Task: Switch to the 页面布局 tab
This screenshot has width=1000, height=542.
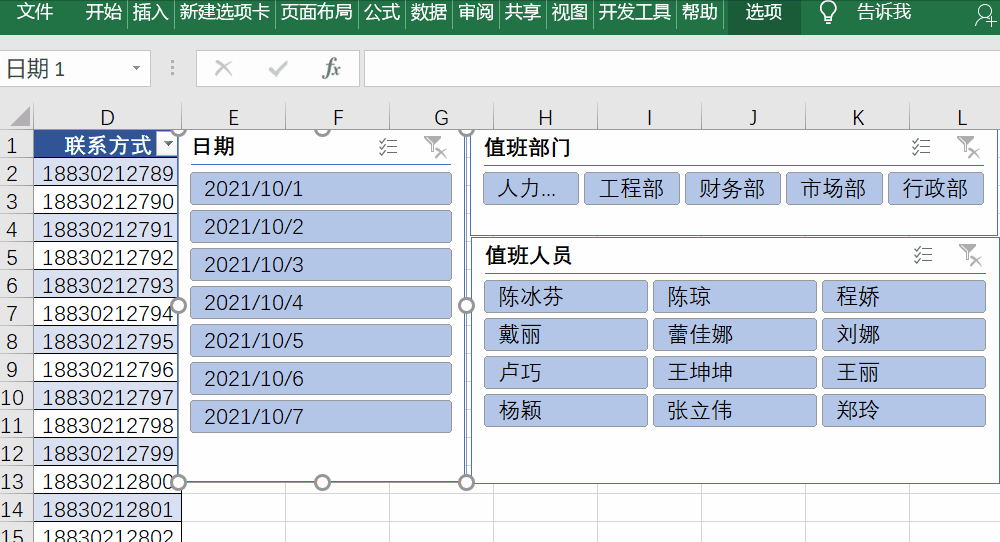Action: pos(316,11)
